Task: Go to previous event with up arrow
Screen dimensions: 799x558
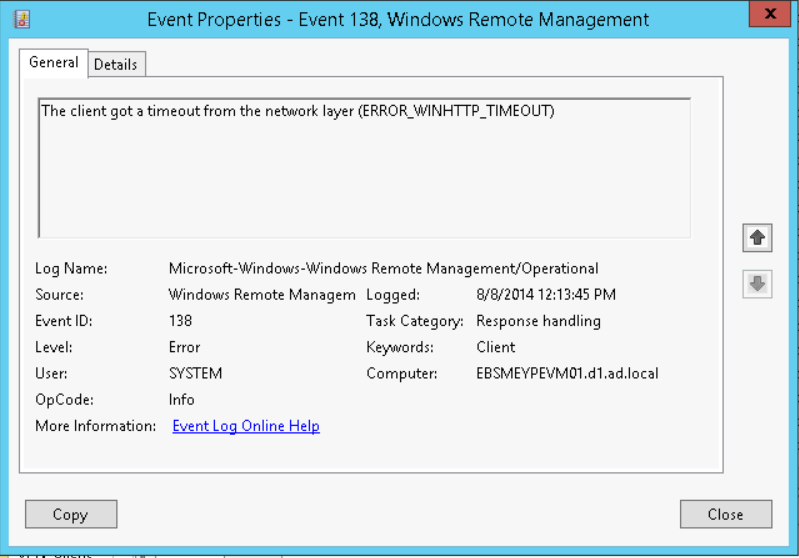Action: 757,238
